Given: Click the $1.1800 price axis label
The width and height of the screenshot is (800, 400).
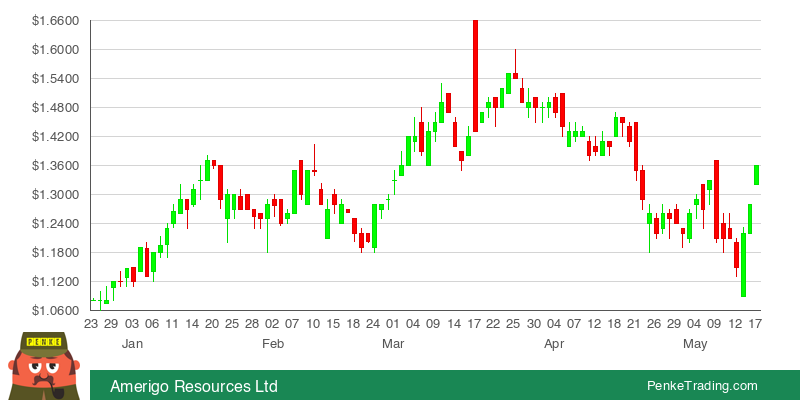Looking at the screenshot, I should click(x=55, y=253).
